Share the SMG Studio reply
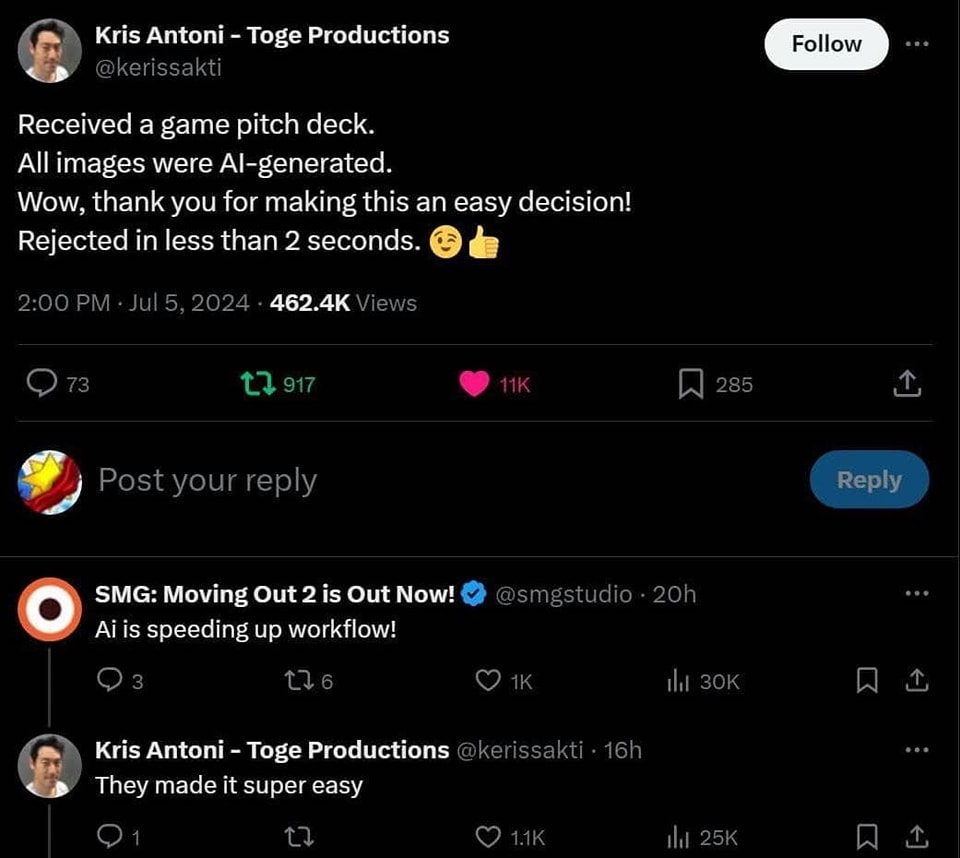 coord(917,680)
